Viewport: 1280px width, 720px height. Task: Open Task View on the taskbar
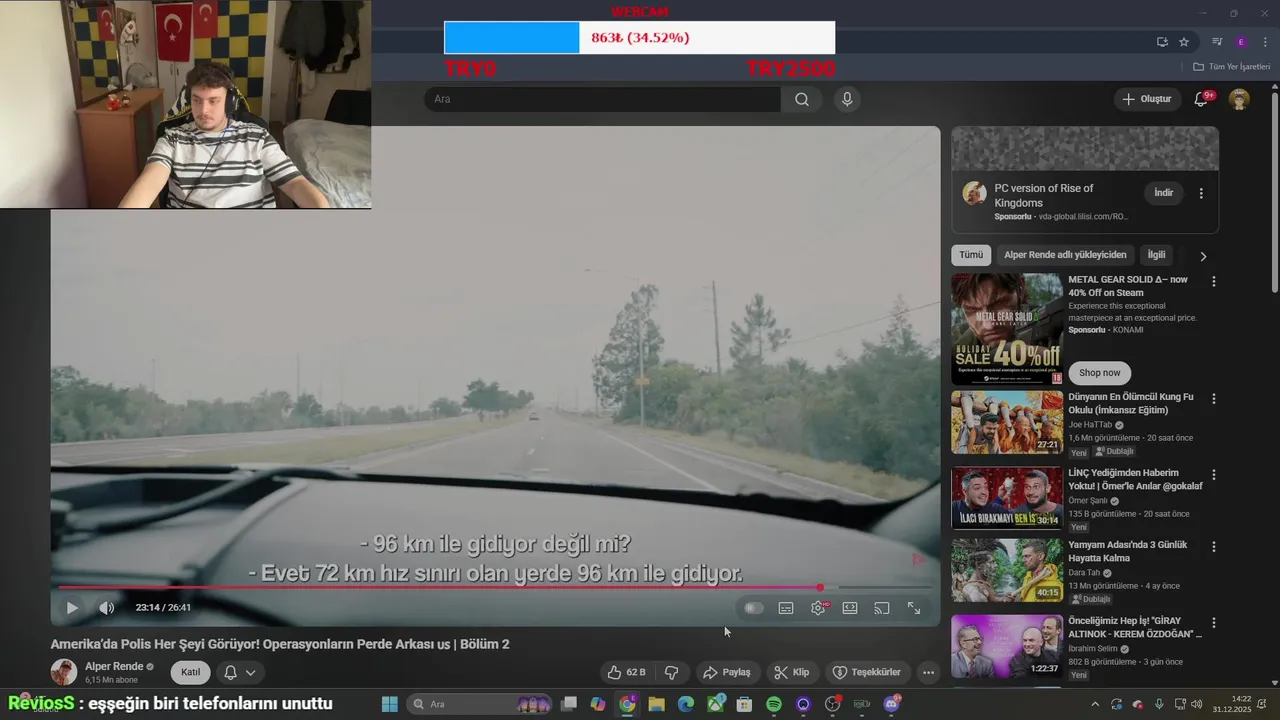[x=569, y=704]
